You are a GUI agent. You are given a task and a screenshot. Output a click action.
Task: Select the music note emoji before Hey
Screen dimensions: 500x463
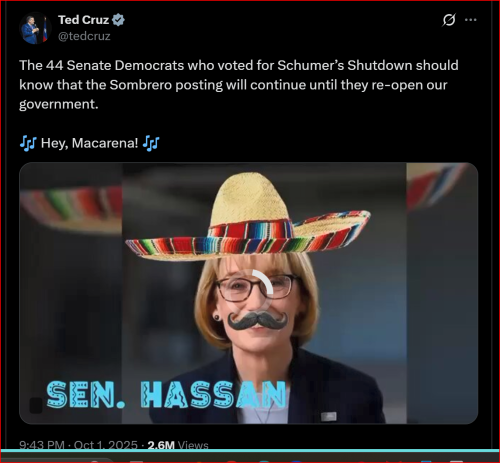click(28, 143)
